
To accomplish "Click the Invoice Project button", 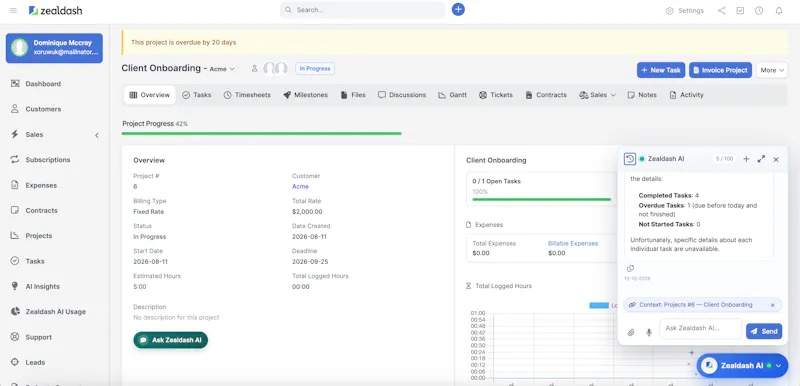I will tap(720, 70).
